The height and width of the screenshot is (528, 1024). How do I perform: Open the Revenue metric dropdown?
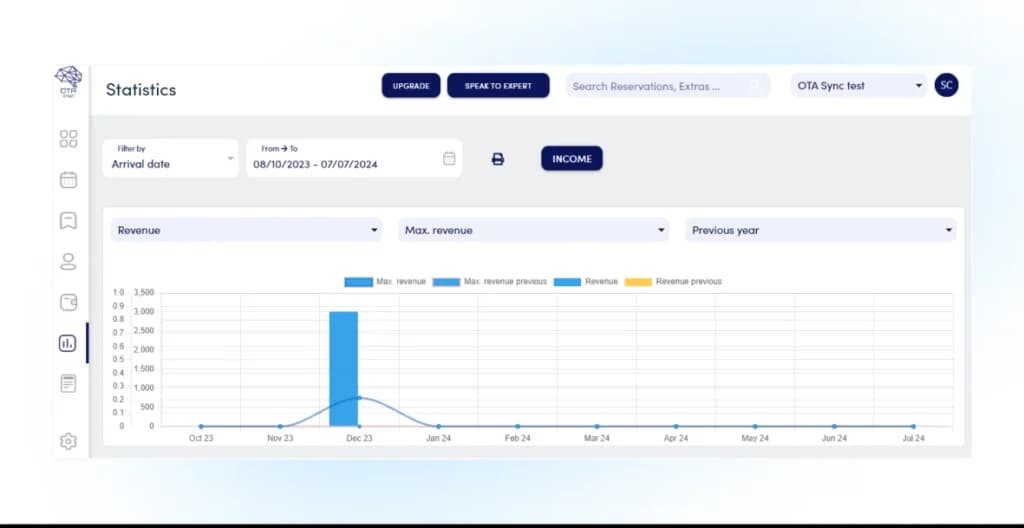[x=246, y=230]
